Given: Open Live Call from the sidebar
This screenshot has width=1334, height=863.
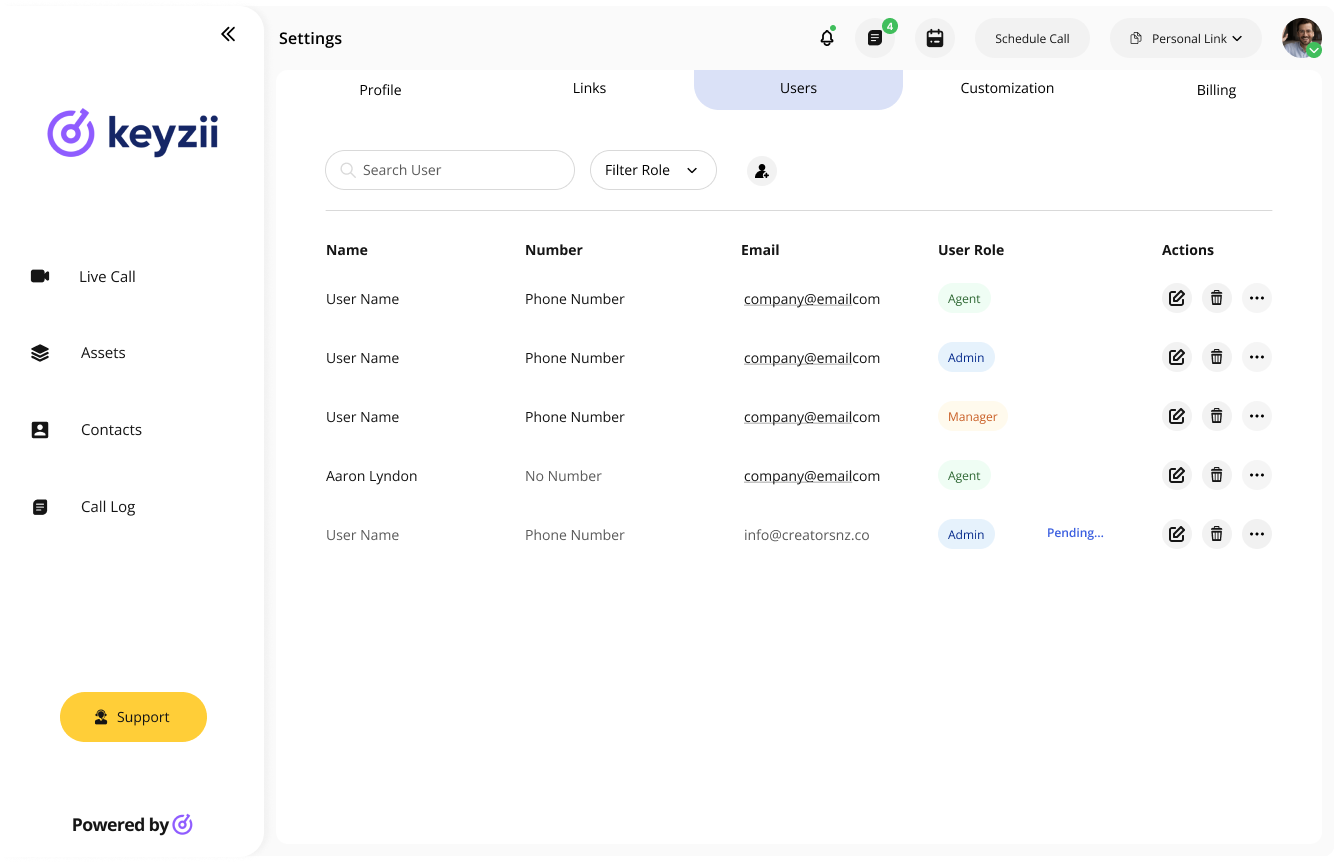Looking at the screenshot, I should pyautogui.click(x=107, y=277).
